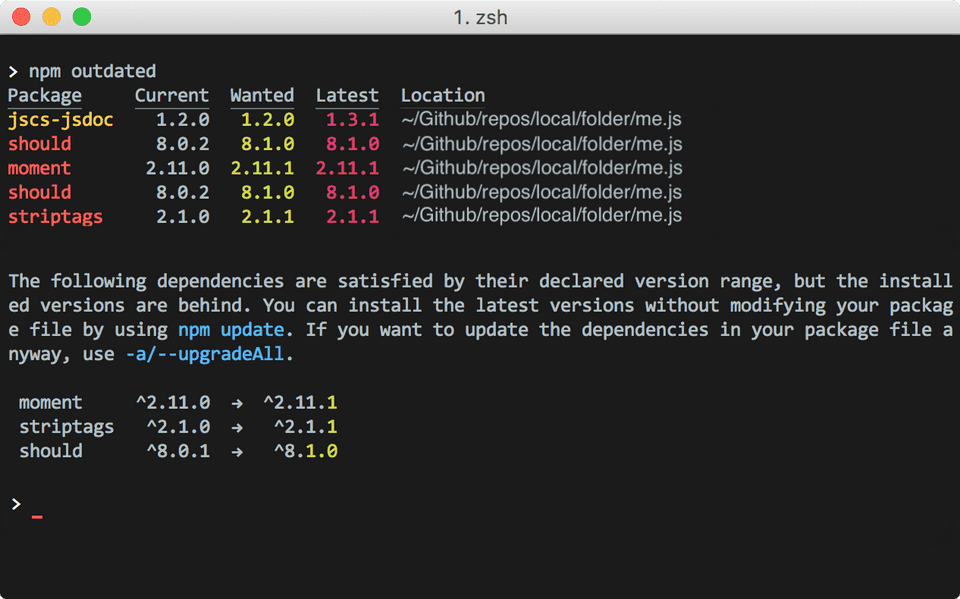Click the file path in jscs-jsdoc row
The width and height of the screenshot is (960, 599).
(541, 120)
